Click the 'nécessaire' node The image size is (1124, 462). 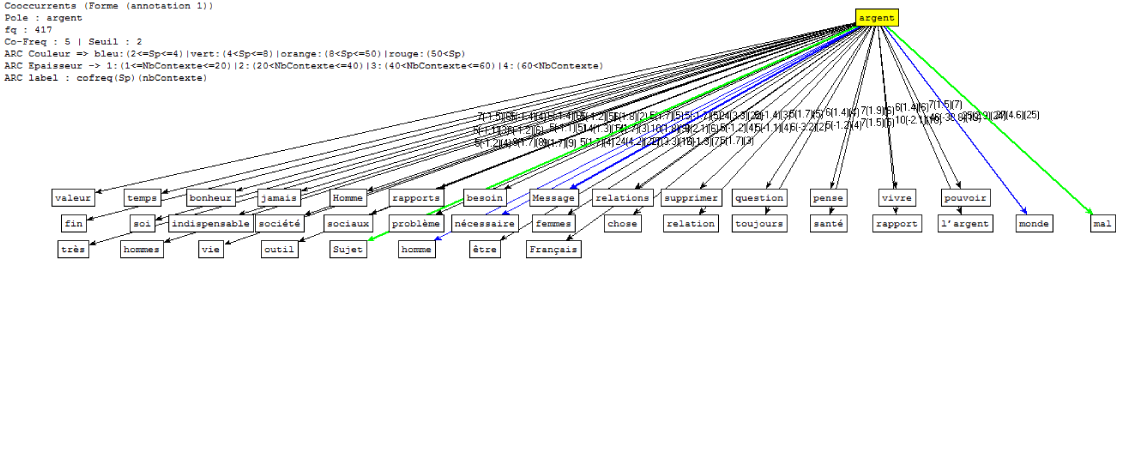tap(485, 223)
